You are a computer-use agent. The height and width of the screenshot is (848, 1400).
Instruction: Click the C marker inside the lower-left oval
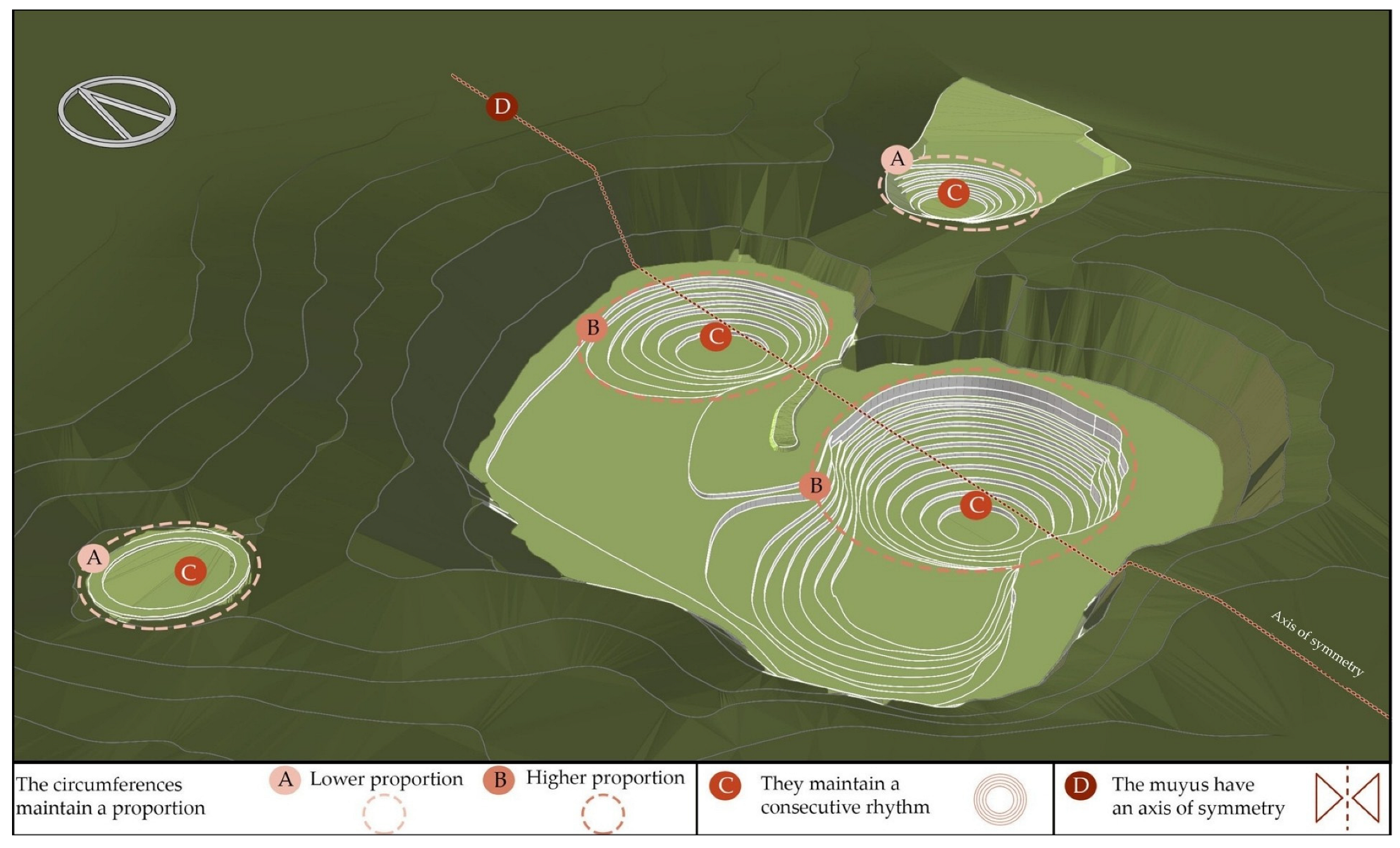click(190, 572)
